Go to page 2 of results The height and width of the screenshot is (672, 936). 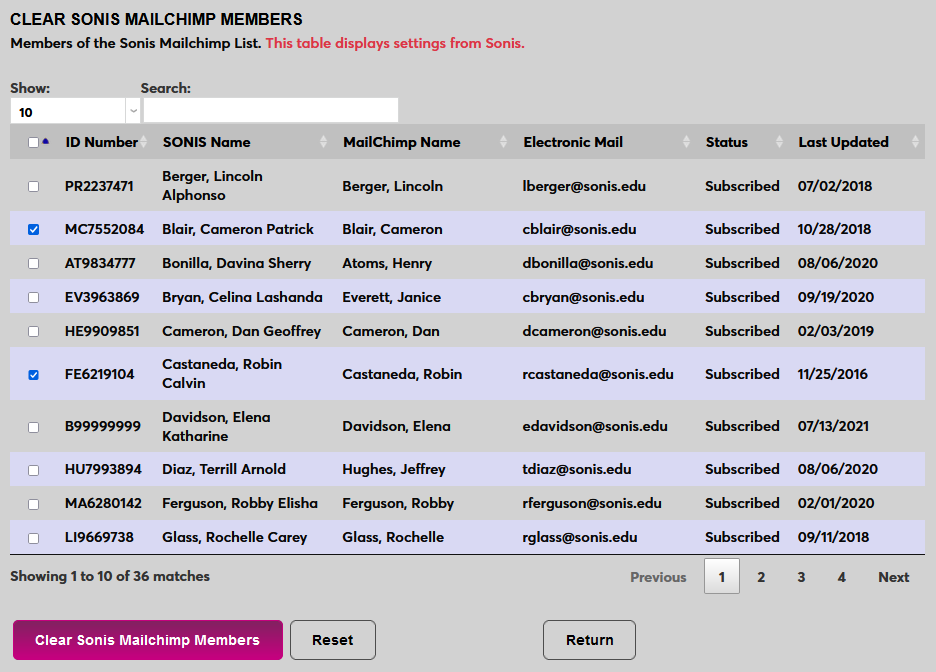[761, 577]
